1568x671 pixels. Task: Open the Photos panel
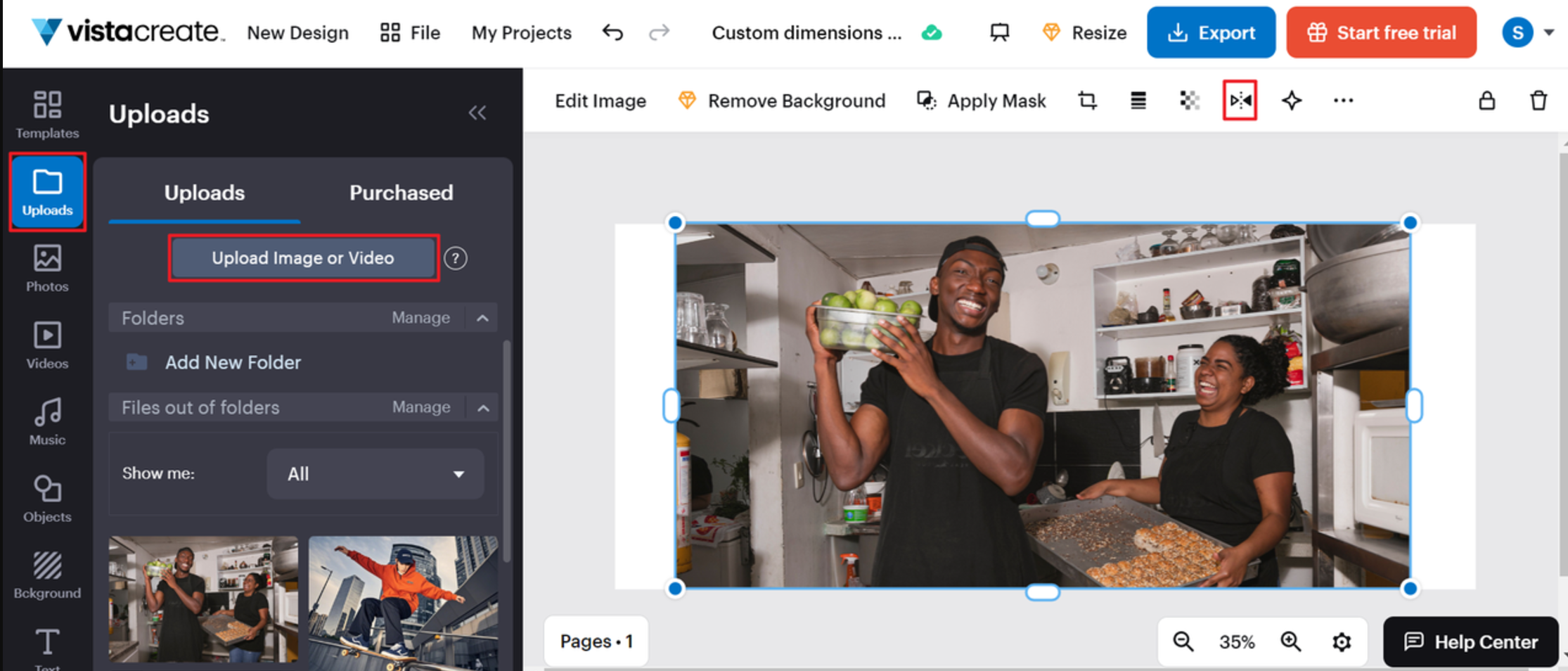pyautogui.click(x=47, y=268)
